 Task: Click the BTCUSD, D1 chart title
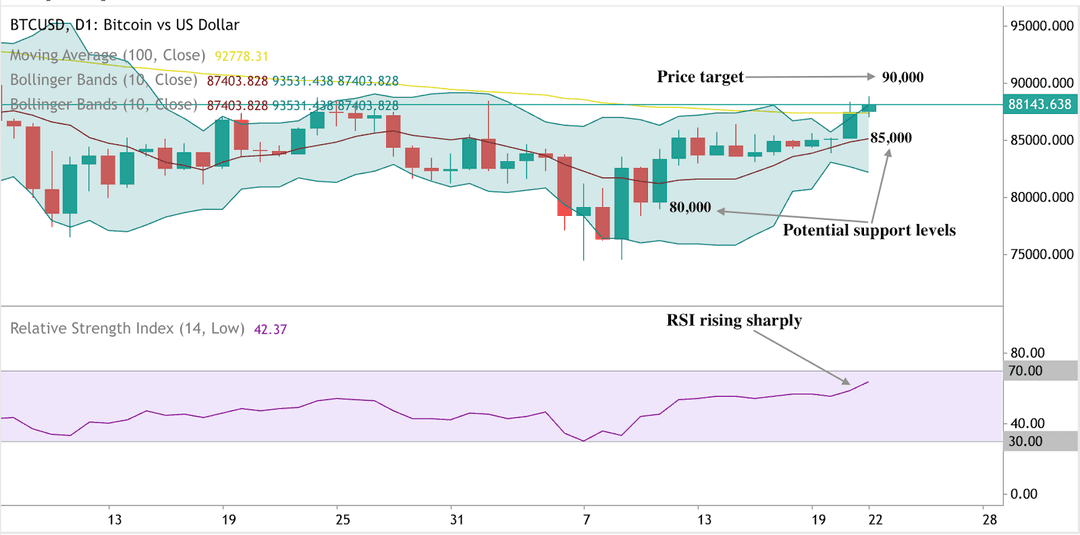tap(124, 25)
